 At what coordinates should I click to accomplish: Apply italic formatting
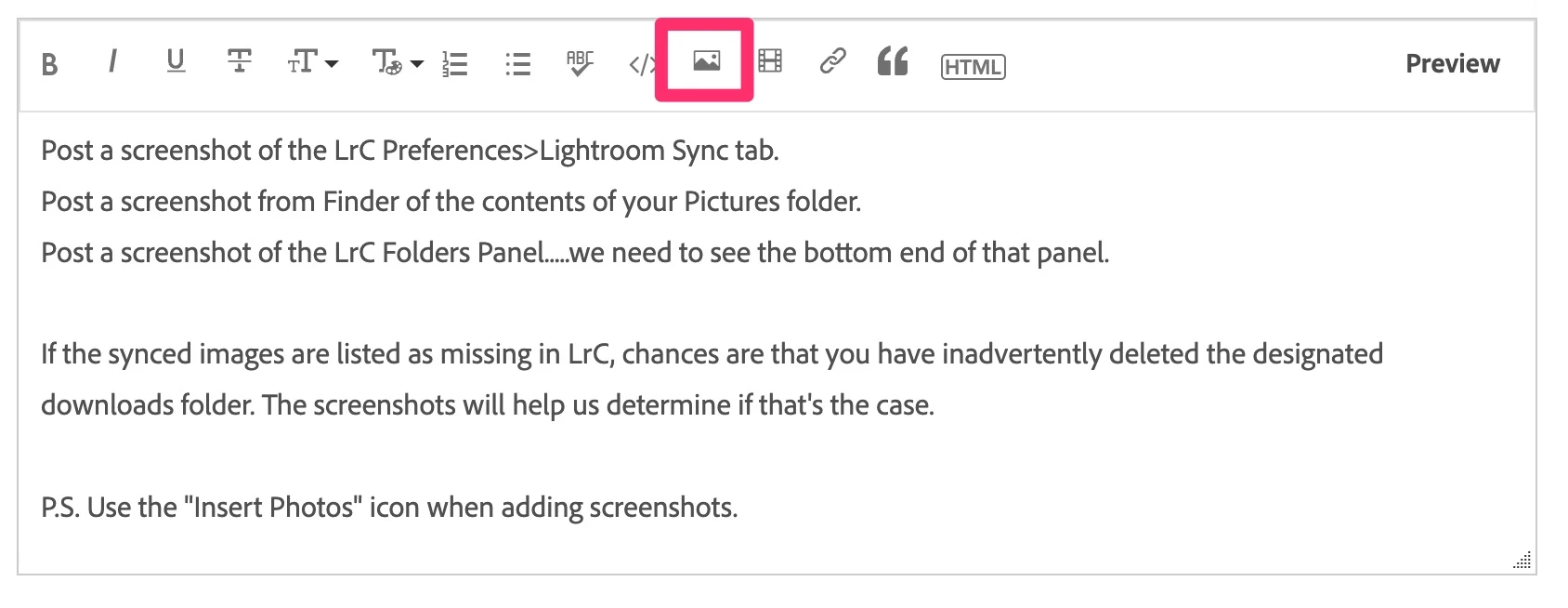pos(112,61)
